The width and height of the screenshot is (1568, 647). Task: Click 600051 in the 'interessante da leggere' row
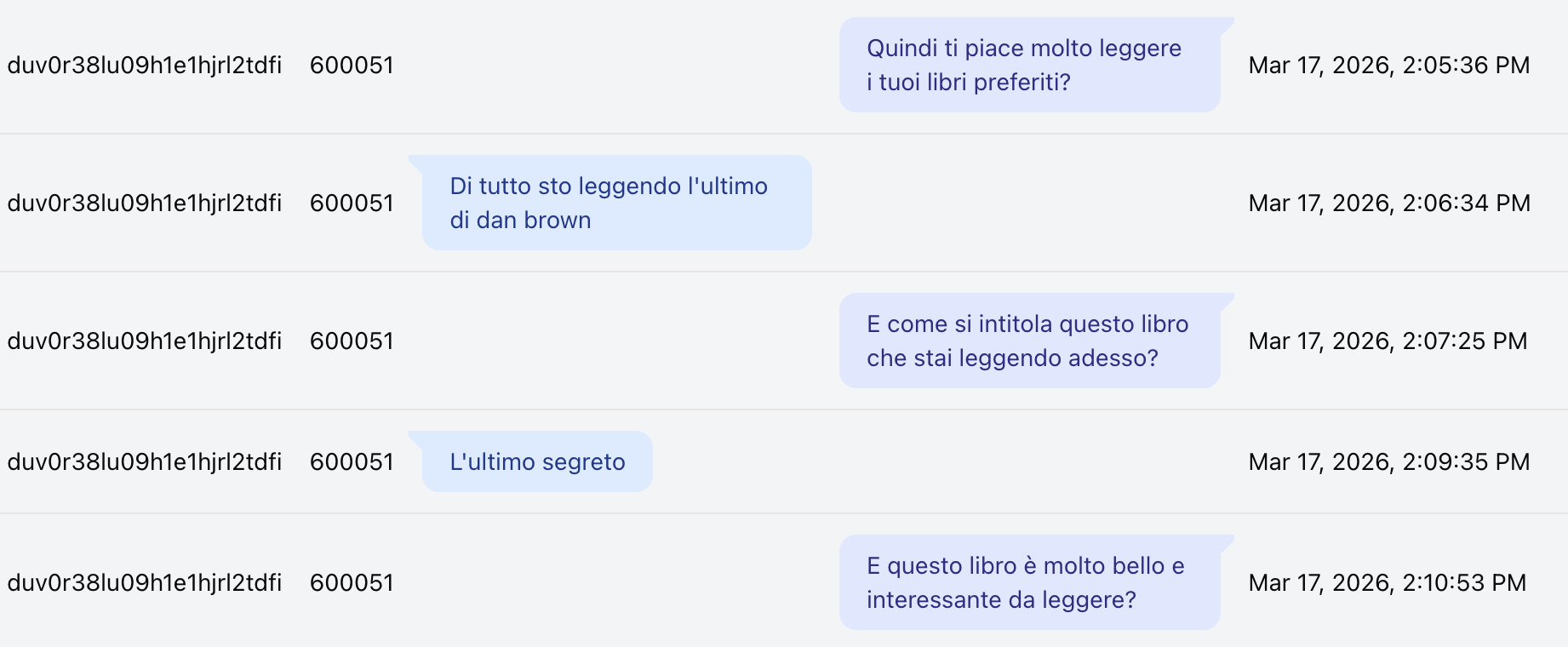pyautogui.click(x=352, y=583)
